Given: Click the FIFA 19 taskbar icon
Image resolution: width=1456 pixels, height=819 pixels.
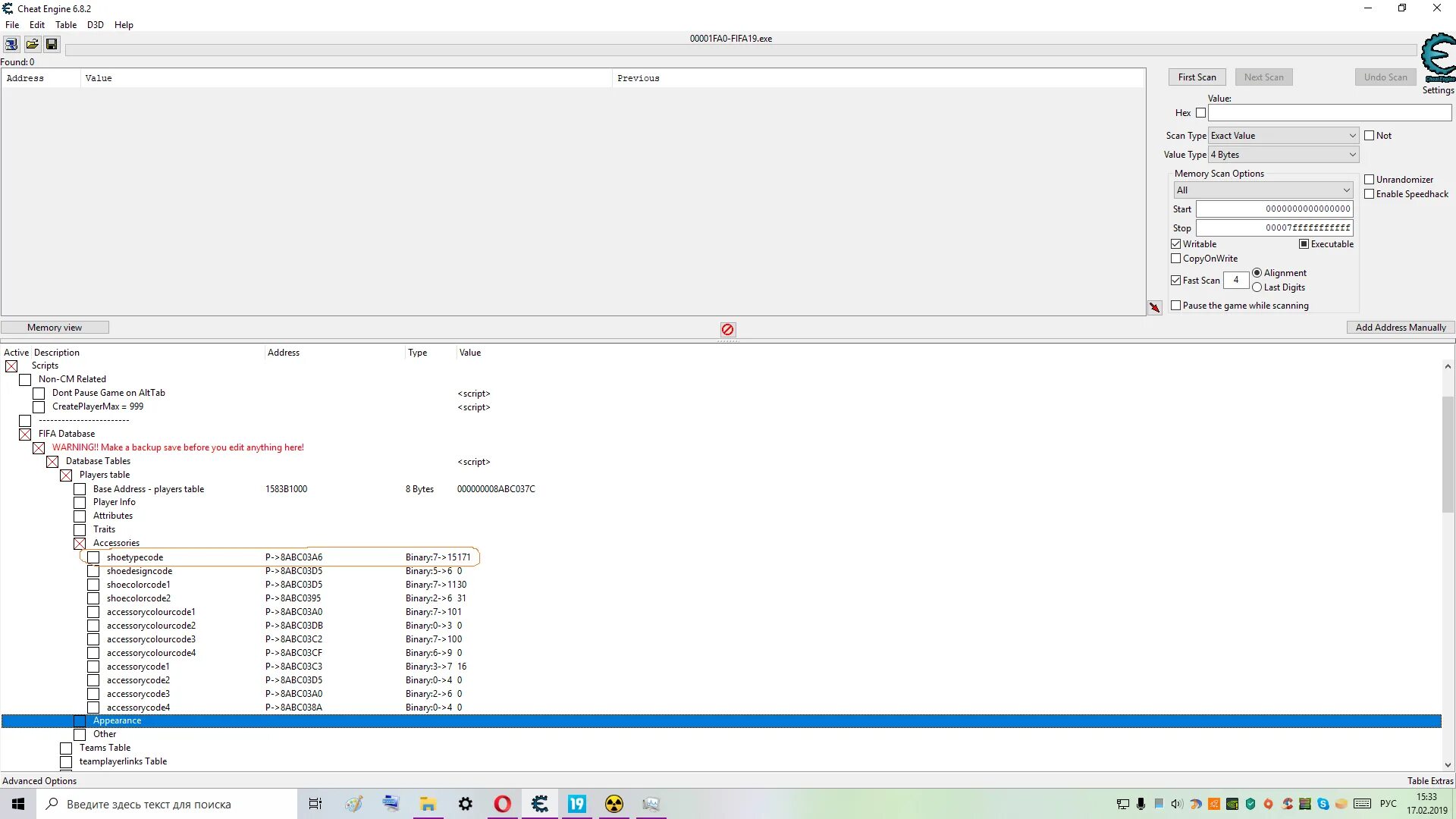Looking at the screenshot, I should pos(576,804).
